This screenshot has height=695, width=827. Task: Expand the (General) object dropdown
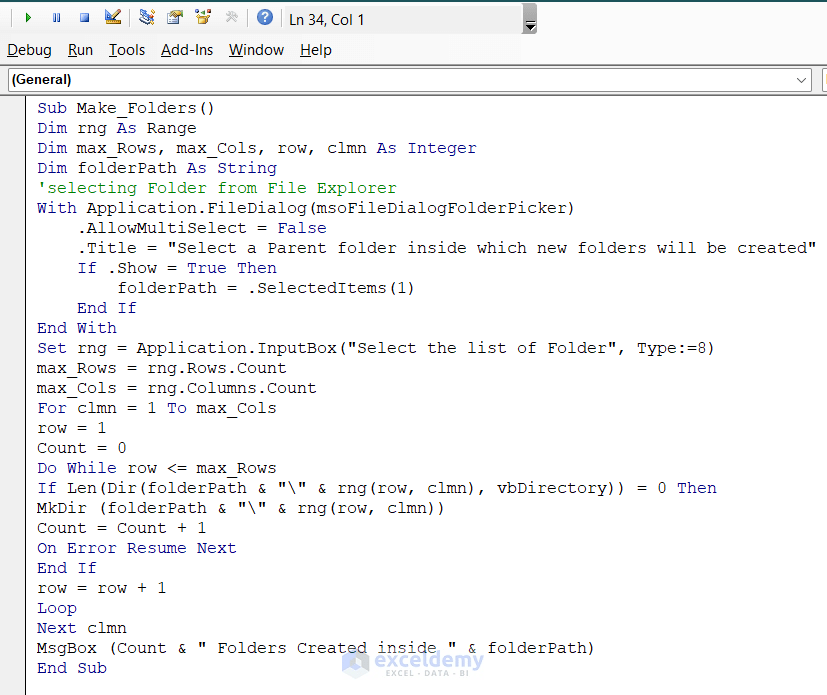tap(801, 80)
